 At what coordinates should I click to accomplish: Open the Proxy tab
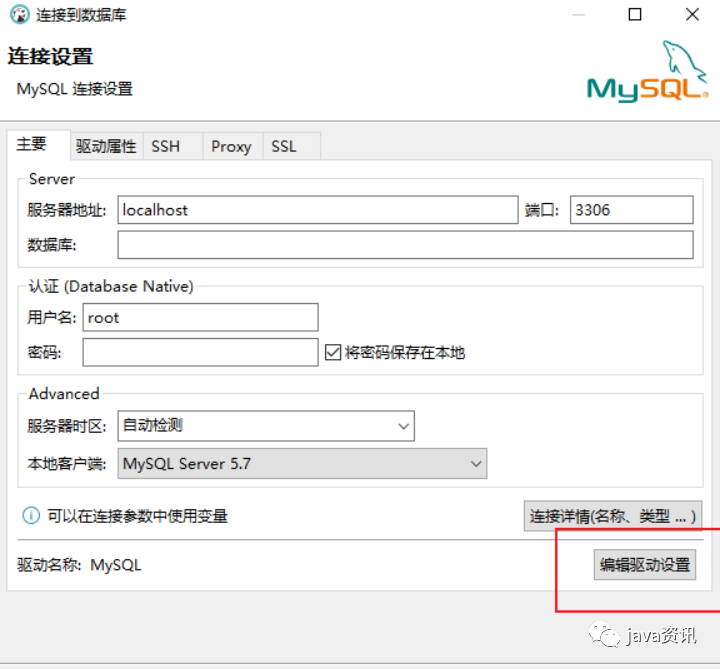pyautogui.click(x=231, y=146)
